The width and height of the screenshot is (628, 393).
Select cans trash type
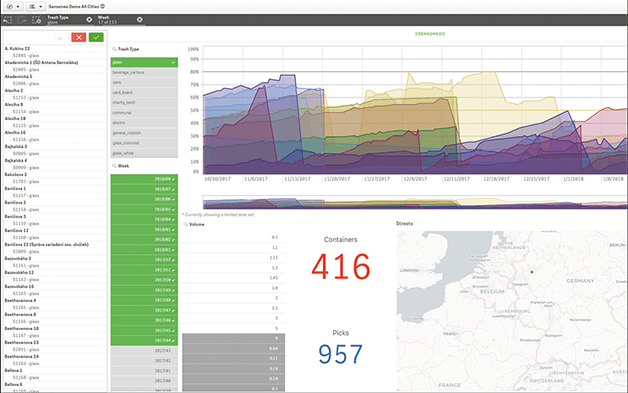click(x=144, y=83)
